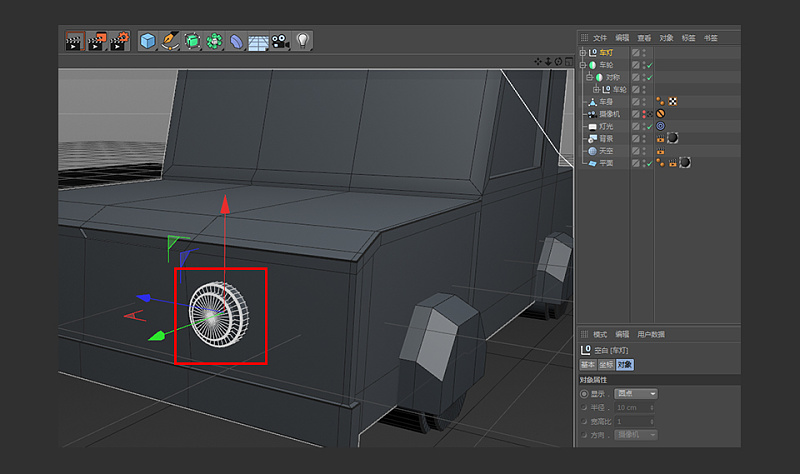The image size is (800, 474).
Task: Click viewport zoom camera icon
Action: tap(548, 62)
